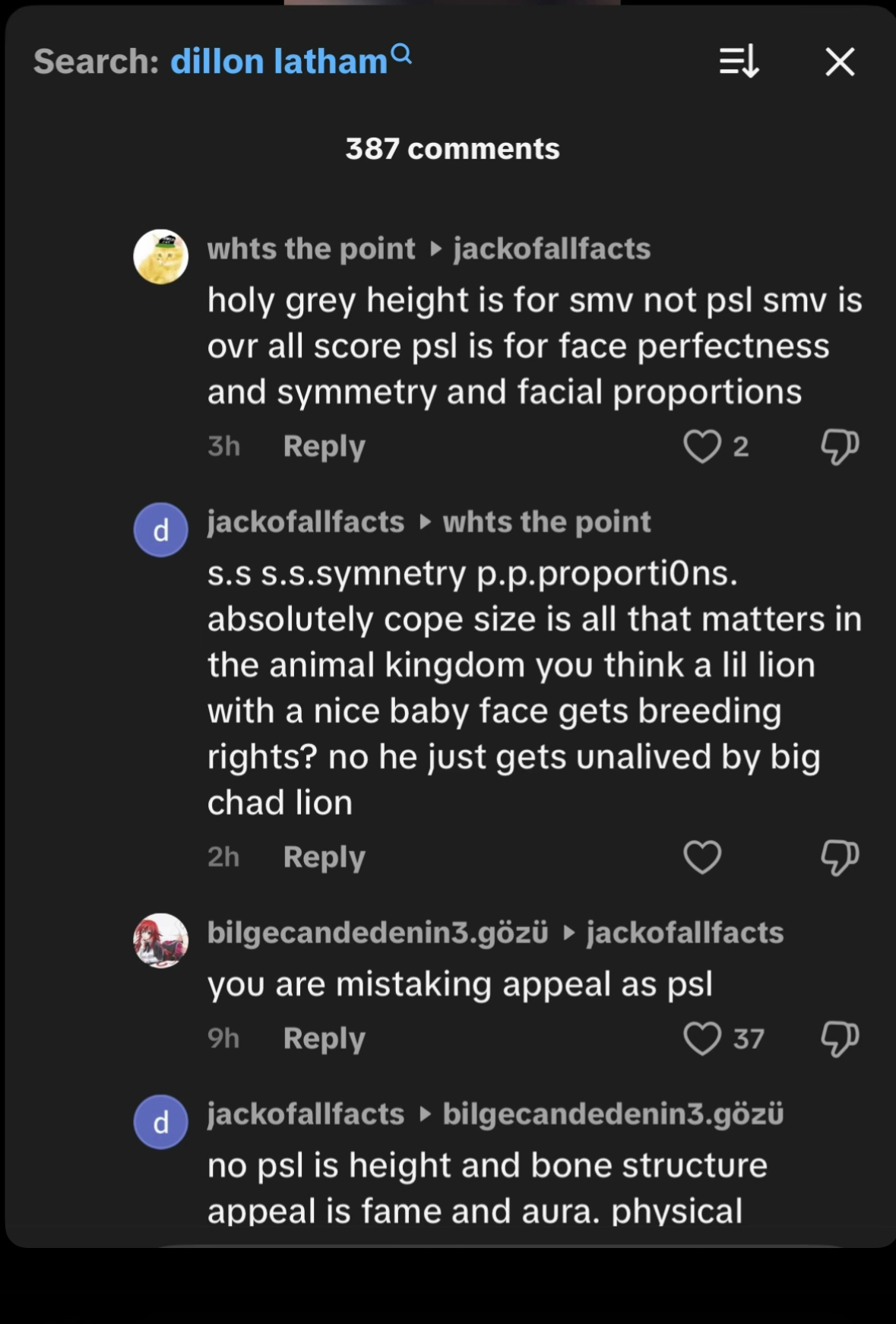
Task: Open the comment sort options icon
Action: pyautogui.click(x=739, y=62)
